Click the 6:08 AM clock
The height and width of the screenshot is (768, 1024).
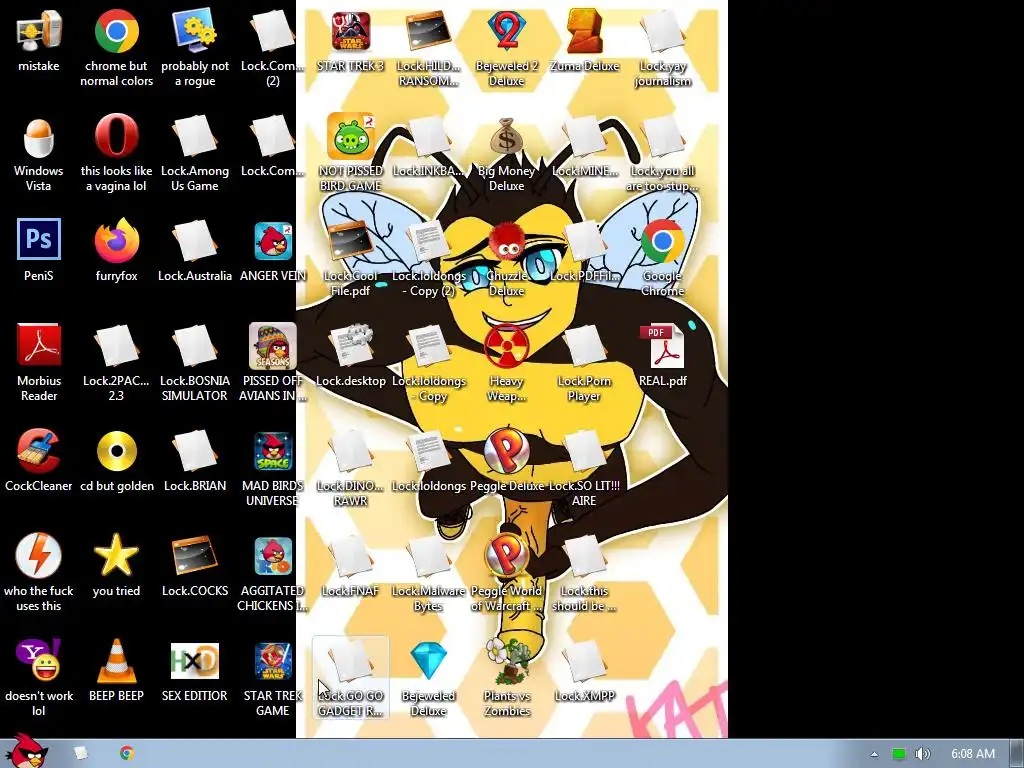972,754
